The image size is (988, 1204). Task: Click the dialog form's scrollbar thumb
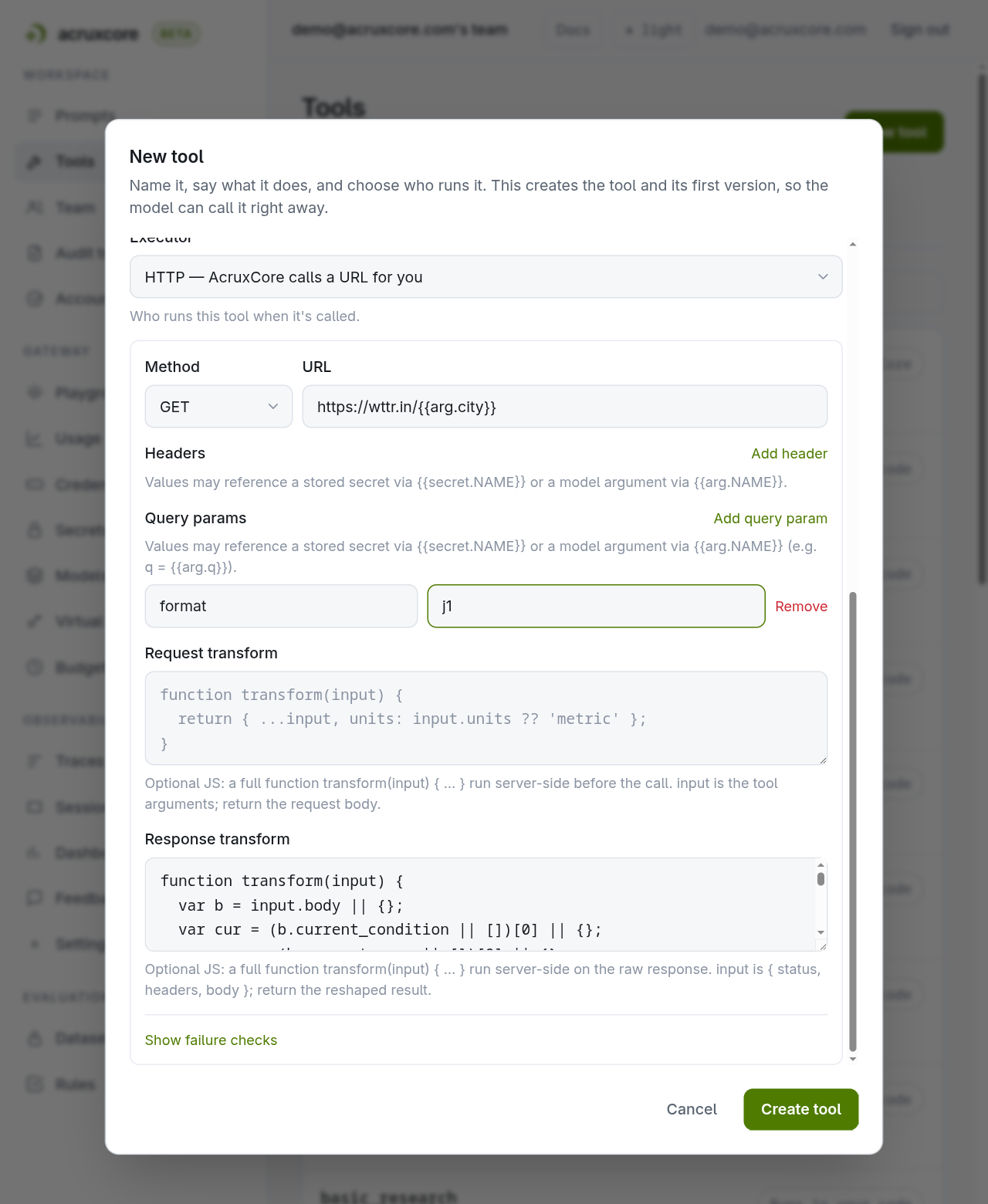coord(853,821)
